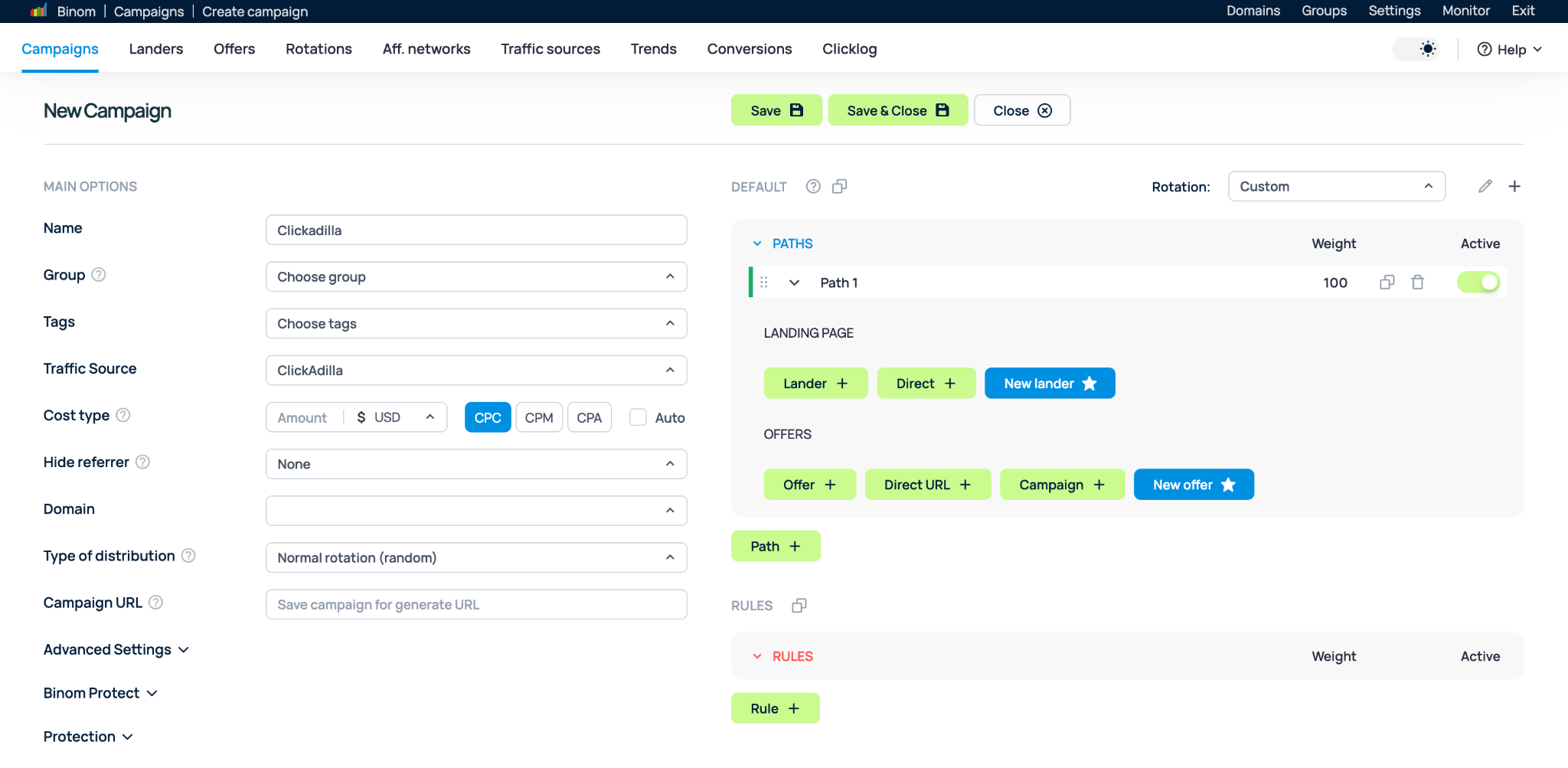Duplicate Path 1 using the copy icon

coord(1387,282)
